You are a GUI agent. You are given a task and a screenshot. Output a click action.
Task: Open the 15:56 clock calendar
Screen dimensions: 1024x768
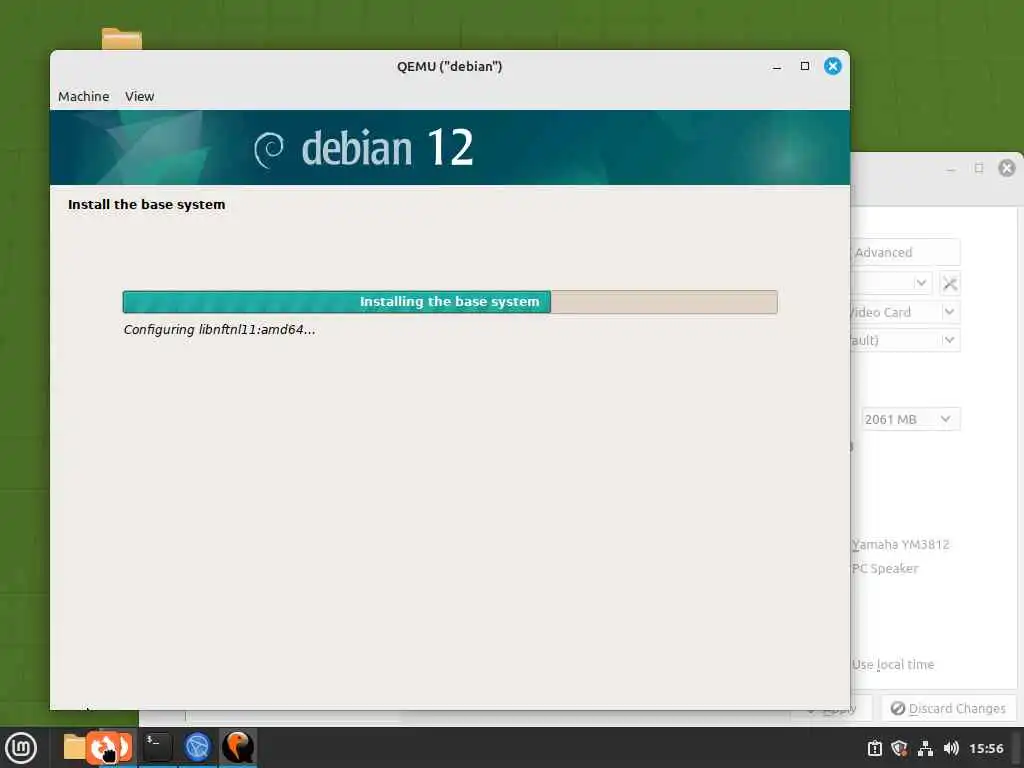(986, 748)
